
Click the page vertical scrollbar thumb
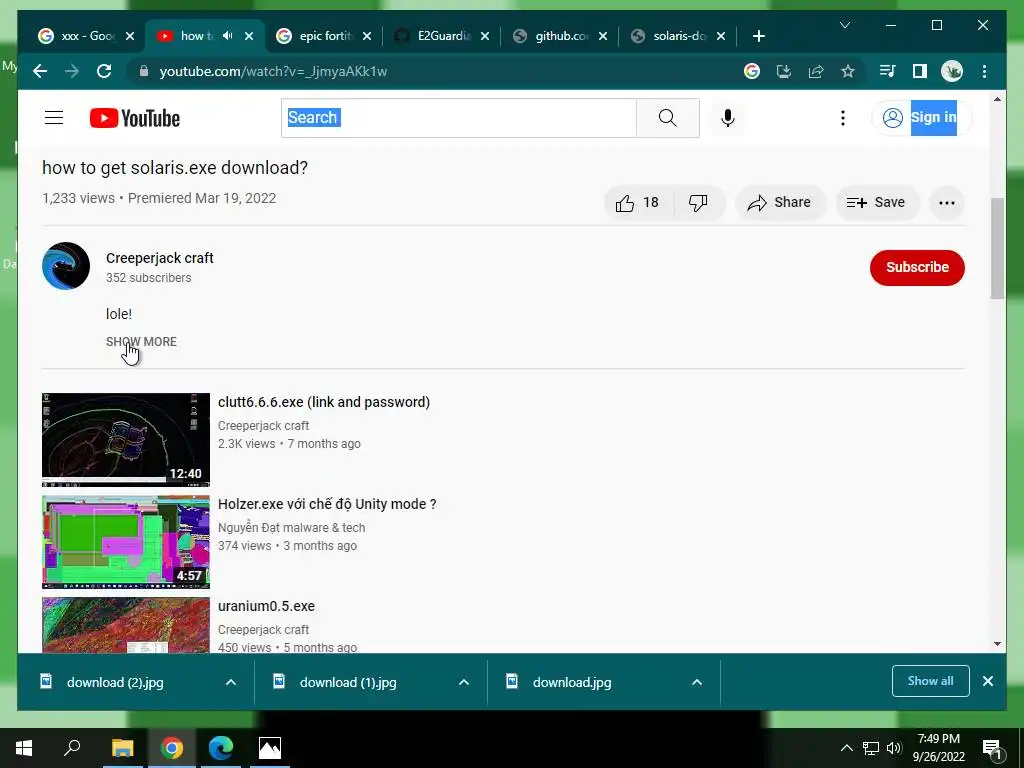click(x=997, y=249)
